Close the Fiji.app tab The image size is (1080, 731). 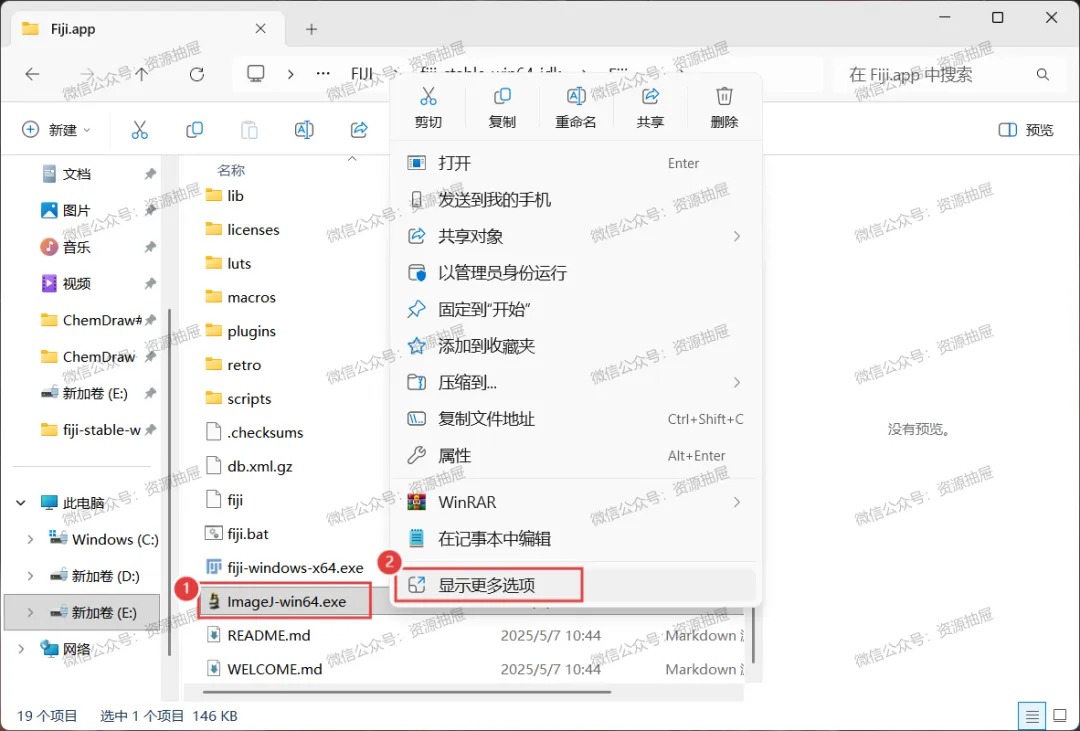260,29
